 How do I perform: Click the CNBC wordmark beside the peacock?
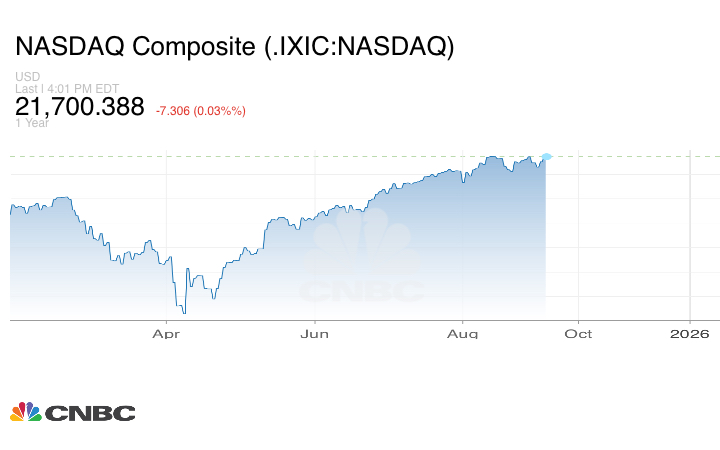89,413
